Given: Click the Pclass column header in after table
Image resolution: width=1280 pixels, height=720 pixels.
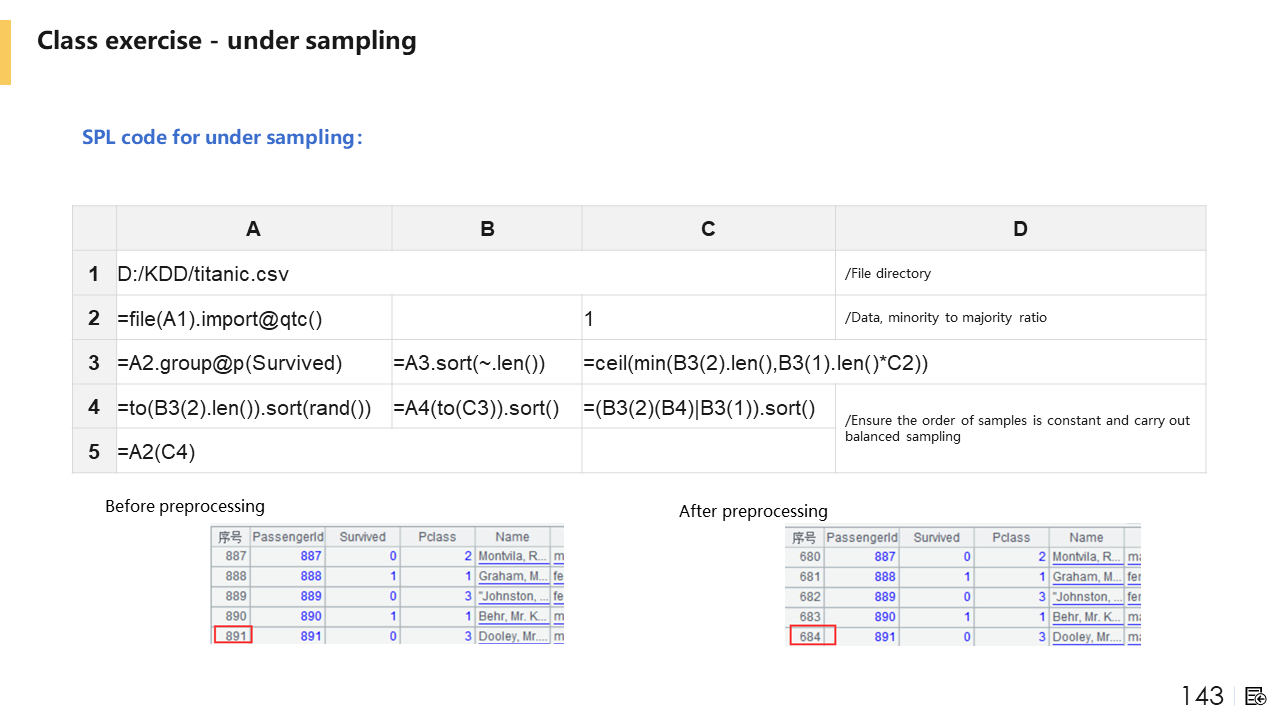Looking at the screenshot, I should coord(1011,538).
